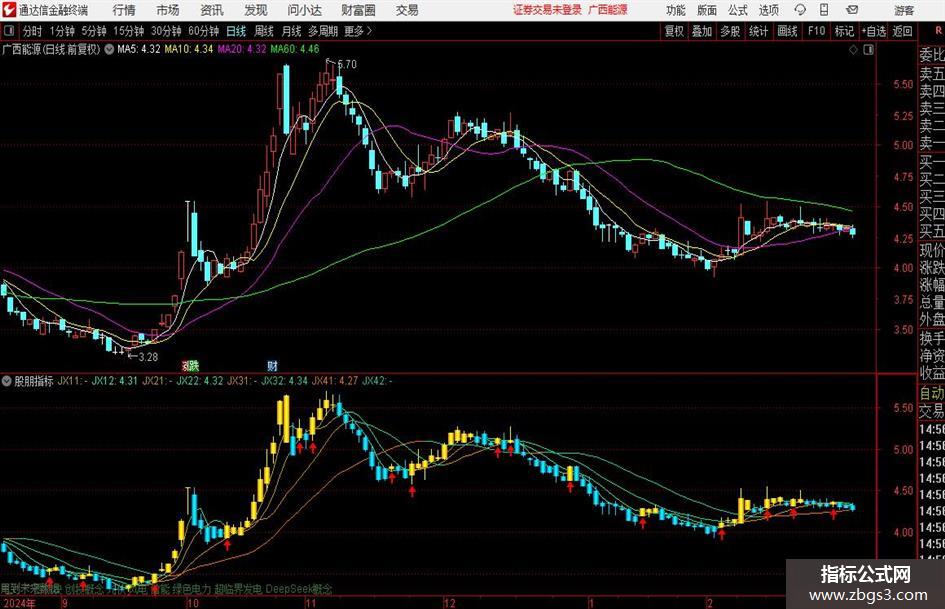Switch to the 月线 period tab
Screen dimensions: 945x609
pos(292,31)
